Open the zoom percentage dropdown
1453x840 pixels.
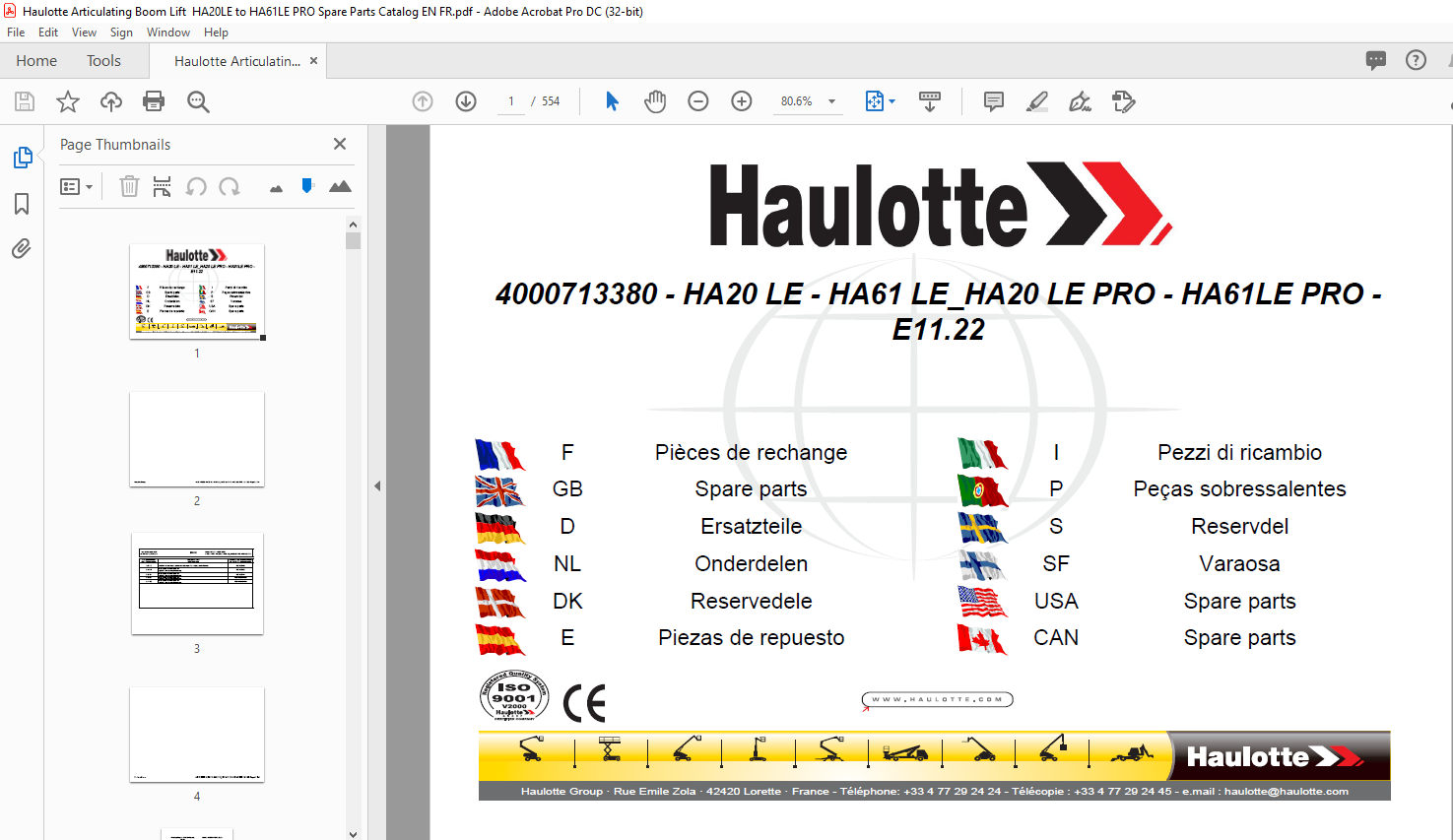pos(832,101)
